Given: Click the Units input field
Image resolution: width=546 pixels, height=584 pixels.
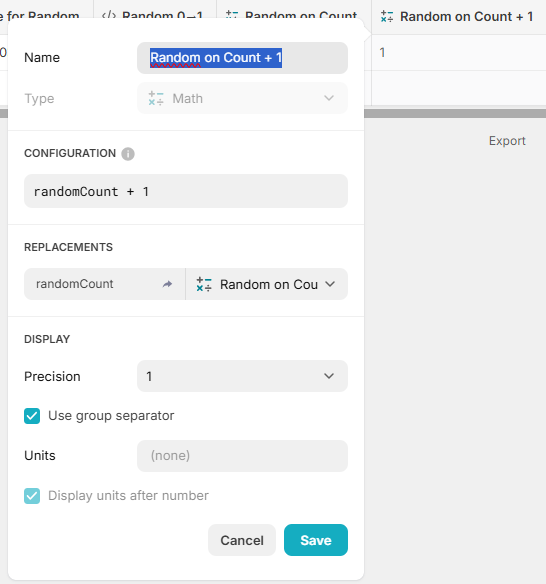Looking at the screenshot, I should pos(242,456).
